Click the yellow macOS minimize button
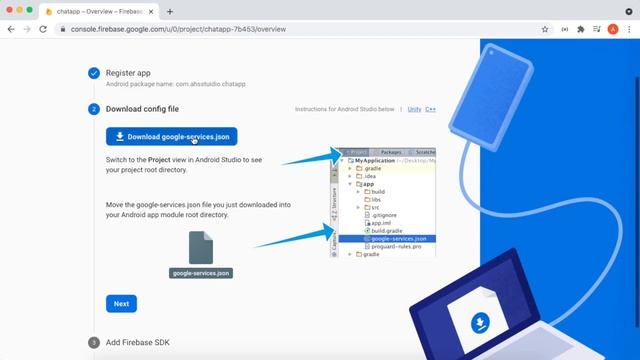640x360 pixels. coord(20,10)
